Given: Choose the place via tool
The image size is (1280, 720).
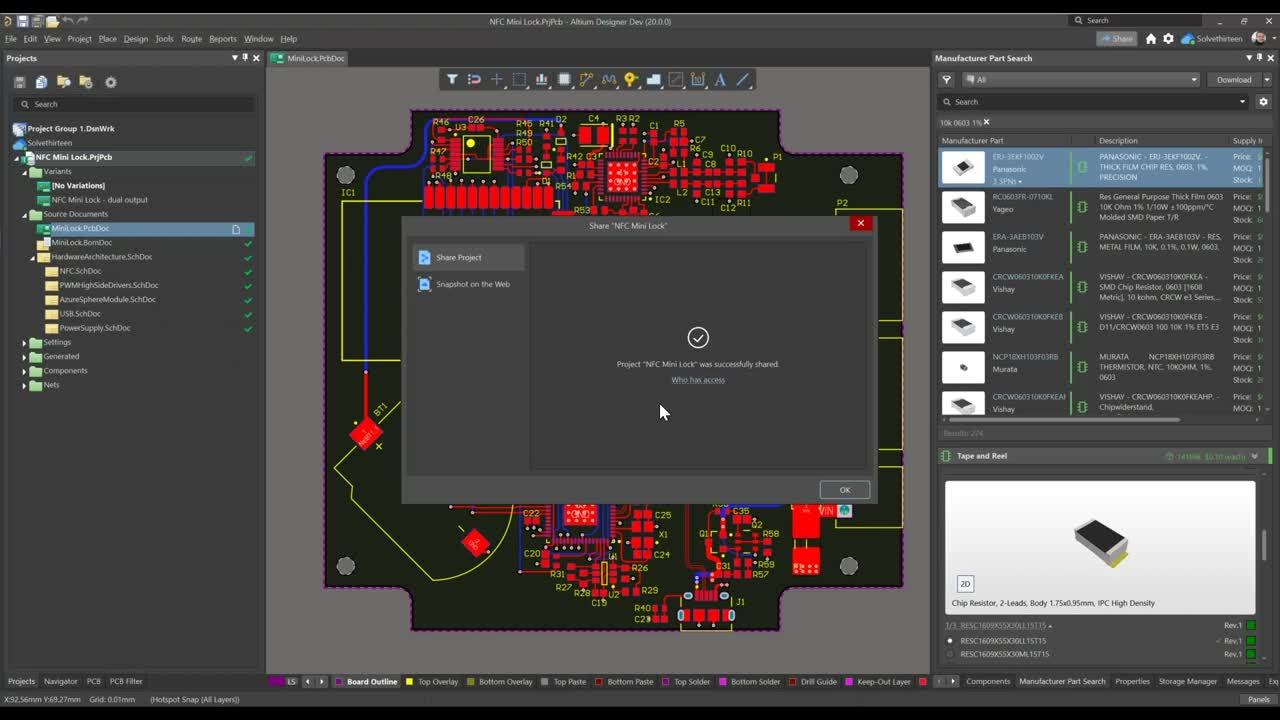Looking at the screenshot, I should (x=631, y=80).
